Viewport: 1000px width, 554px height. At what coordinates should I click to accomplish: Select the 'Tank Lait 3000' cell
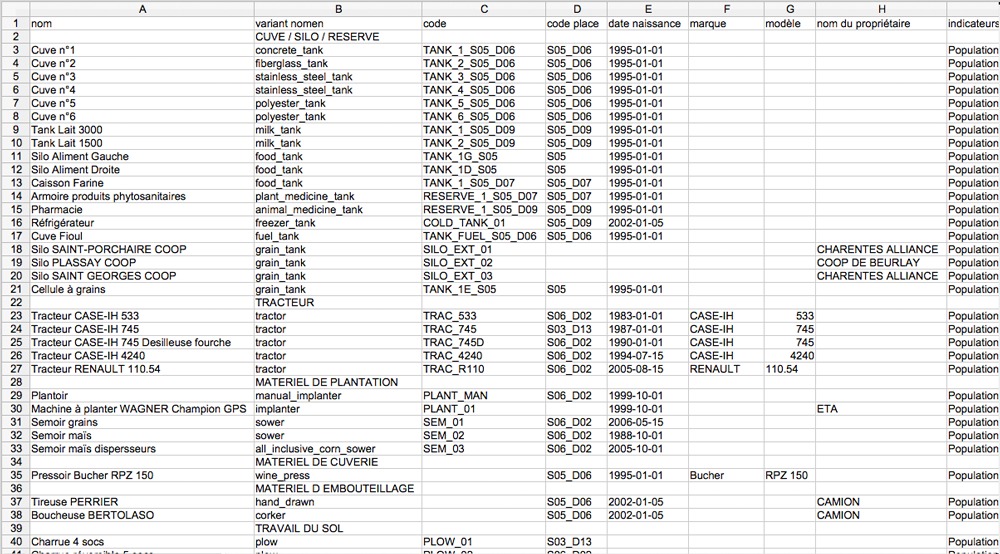click(142, 130)
